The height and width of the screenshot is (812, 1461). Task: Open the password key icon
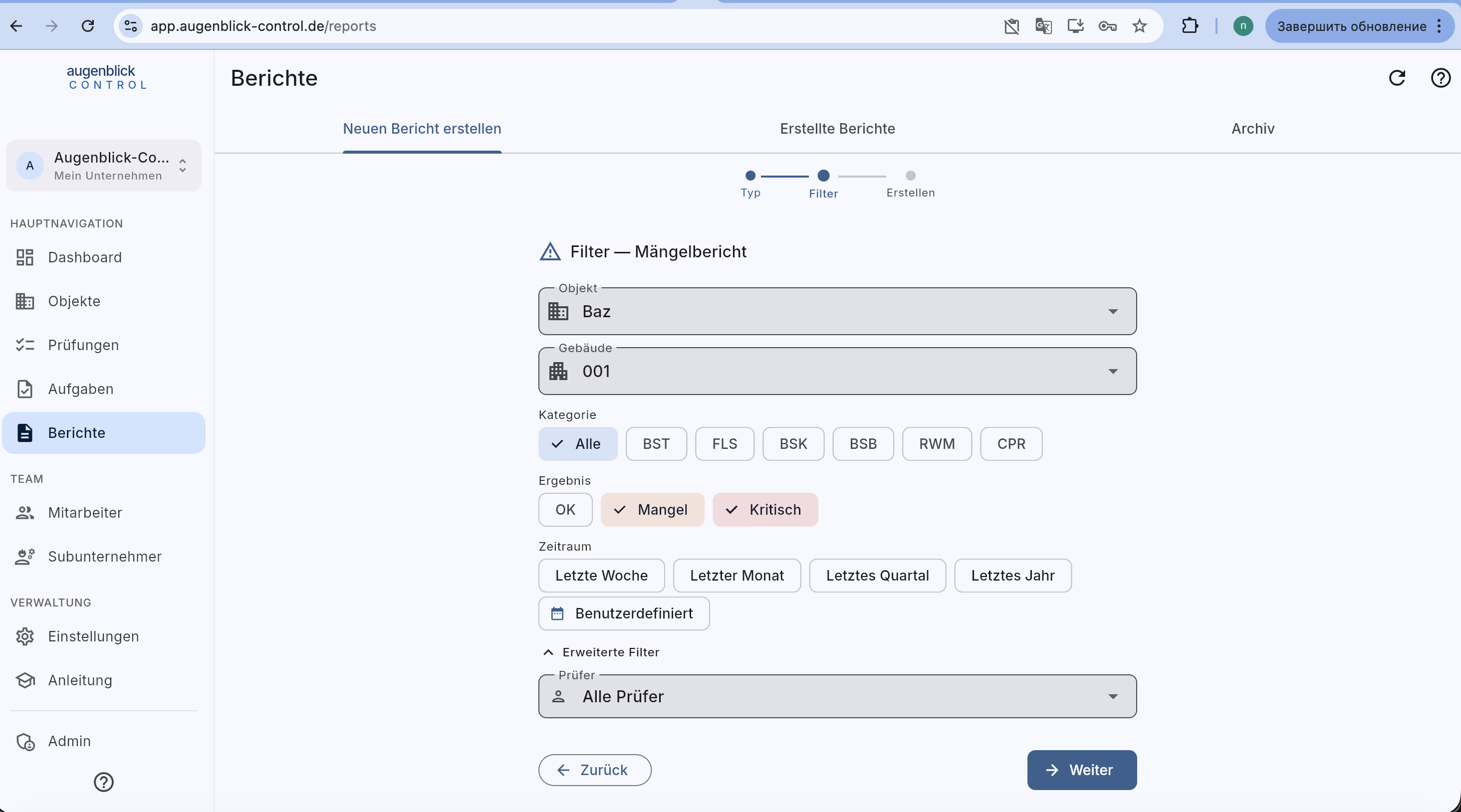pyautogui.click(x=1107, y=26)
